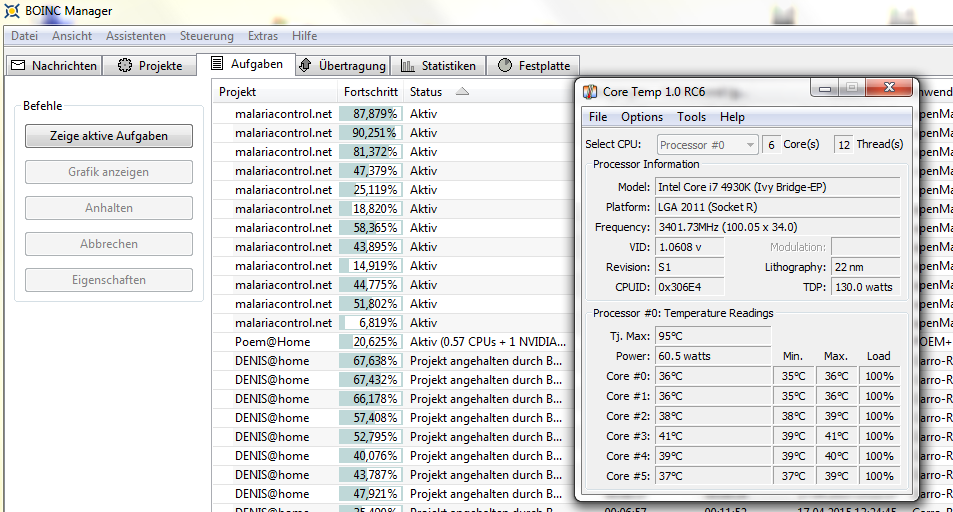The height and width of the screenshot is (512, 953).
Task: Open the Hilfe menu in BOINC
Action: coord(304,36)
